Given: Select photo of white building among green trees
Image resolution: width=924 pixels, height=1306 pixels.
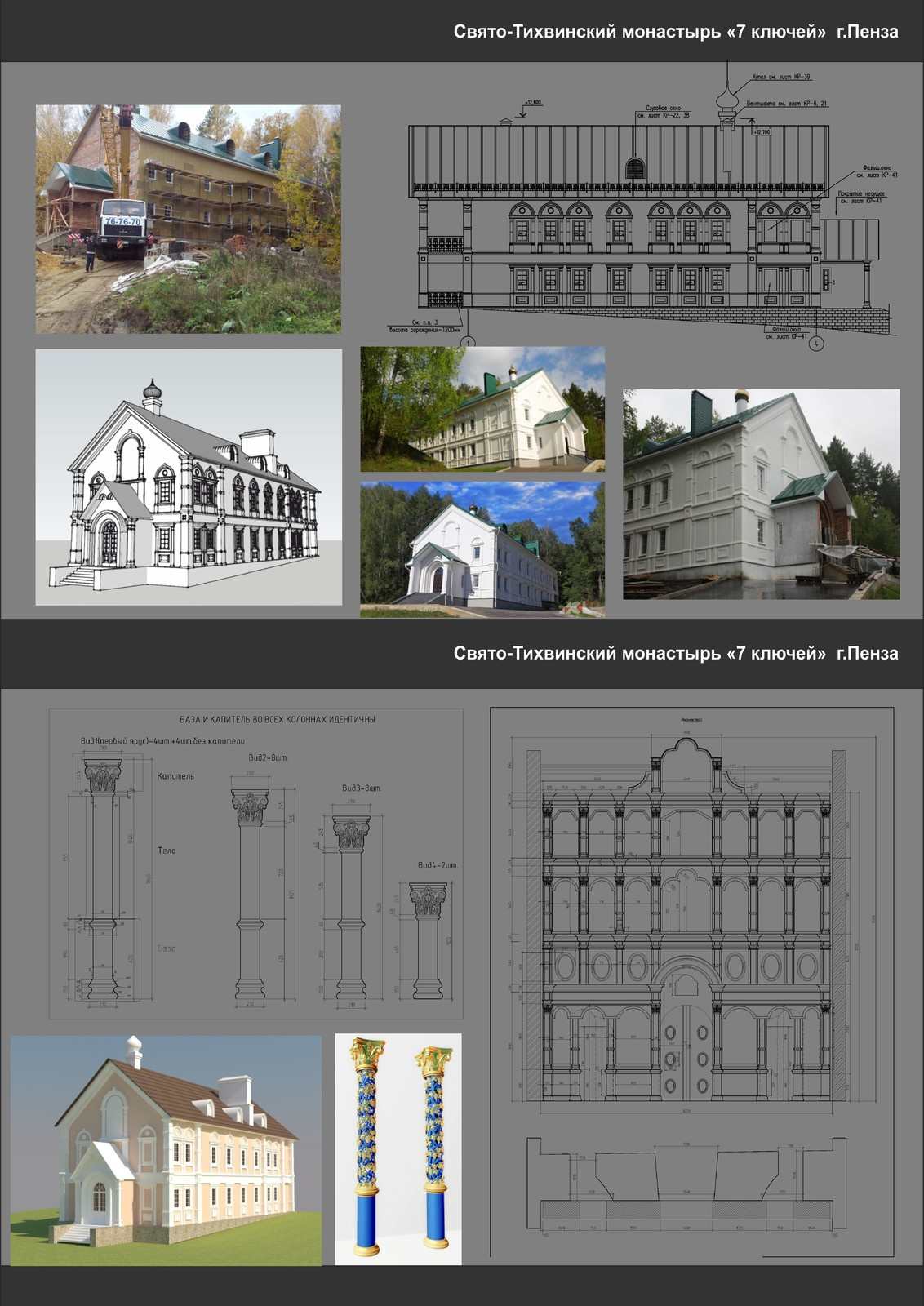Looking at the screenshot, I should click(x=482, y=409).
